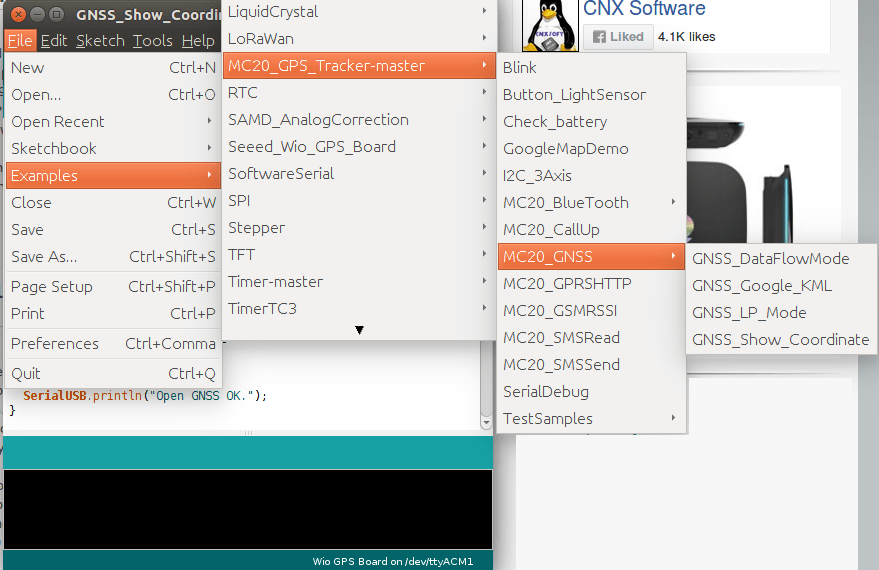Open the GNSS_Google_KML sketch
The width and height of the screenshot is (879, 570).
pos(781,285)
